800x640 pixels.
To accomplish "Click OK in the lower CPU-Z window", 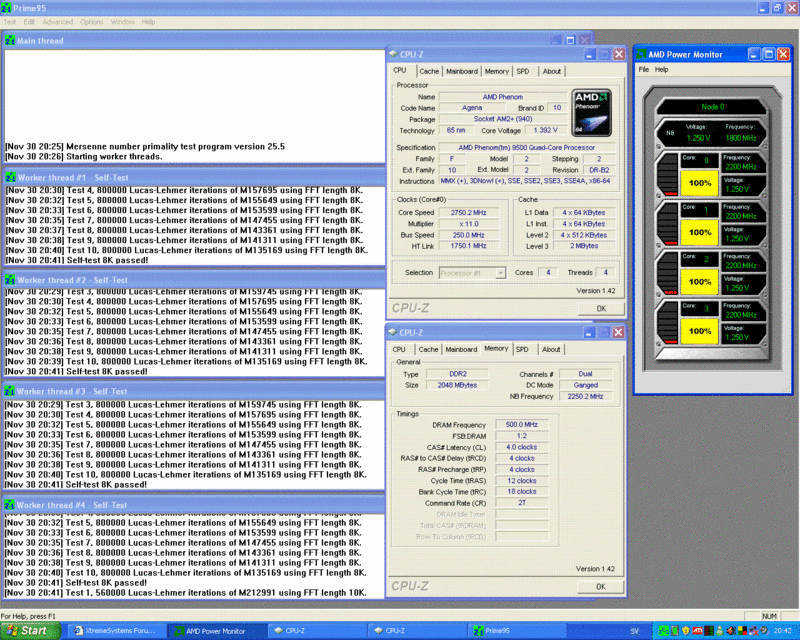I will click(601, 586).
